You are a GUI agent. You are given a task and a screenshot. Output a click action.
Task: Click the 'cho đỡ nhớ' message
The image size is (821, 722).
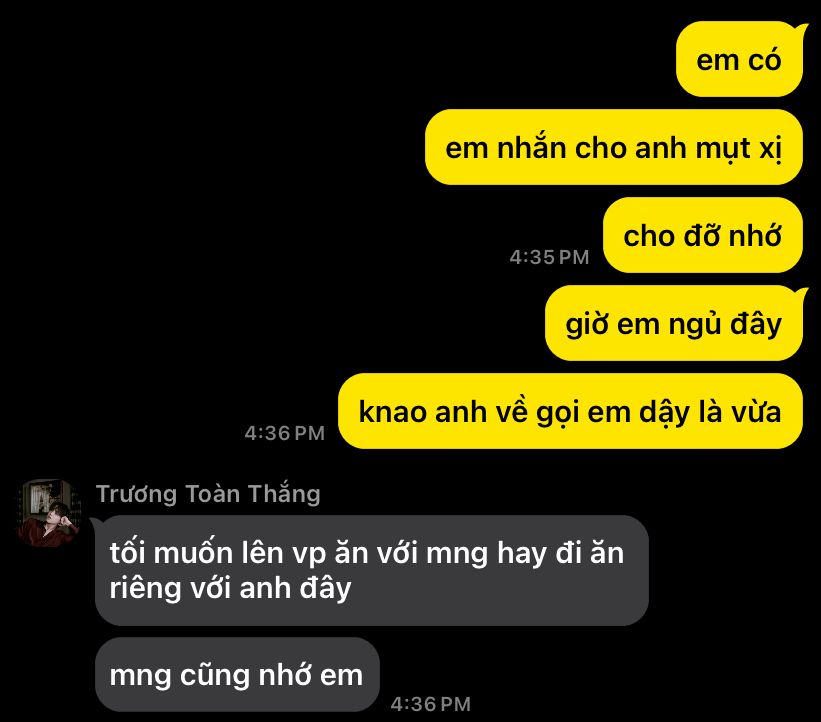703,235
